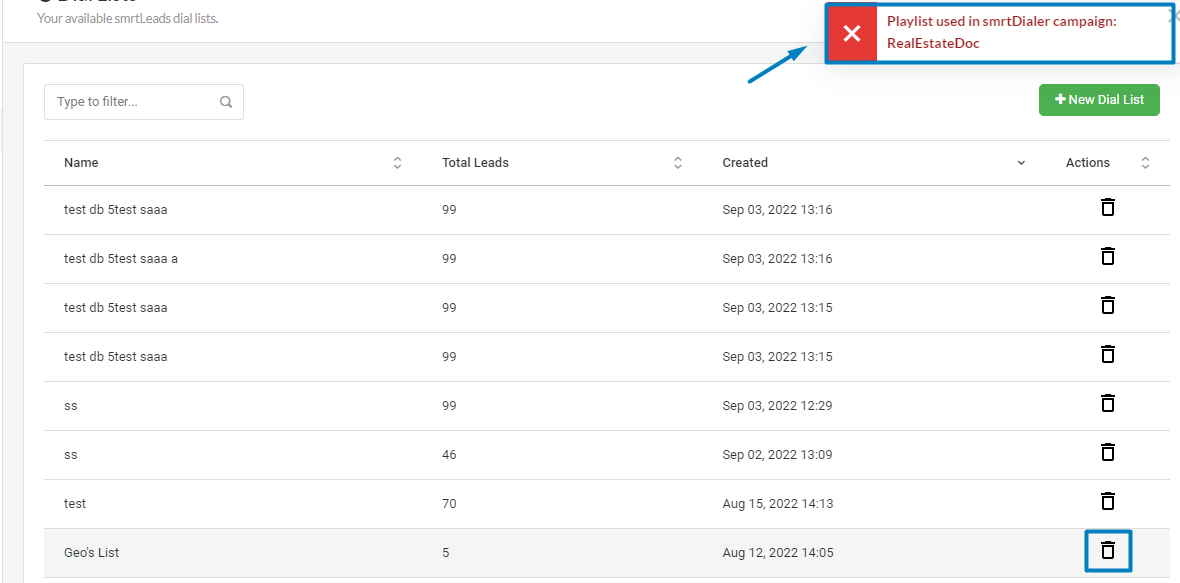Click the magnifier icon in filter box
This screenshot has height=583, width=1180.
tap(226, 102)
